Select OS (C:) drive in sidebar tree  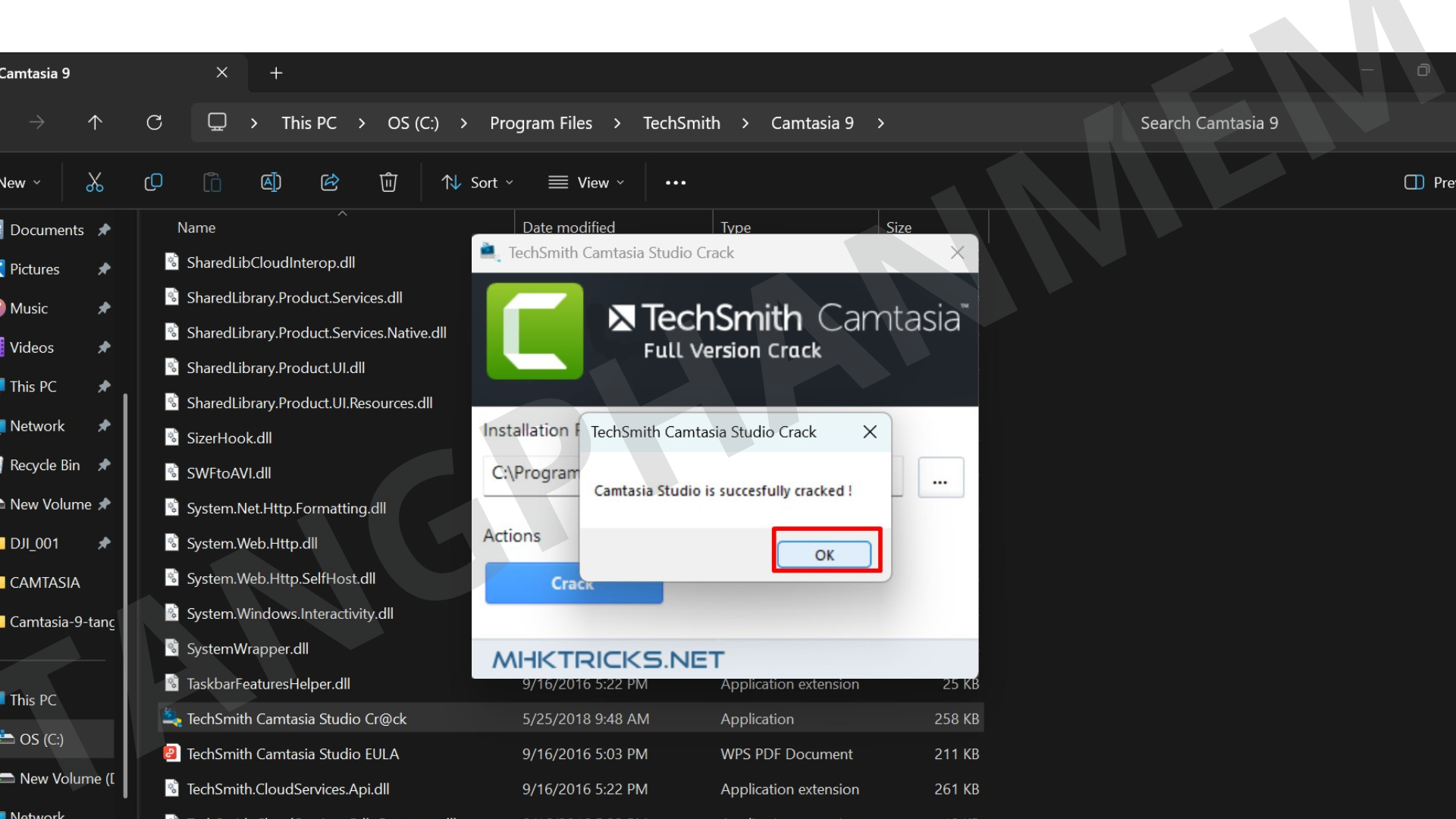point(42,739)
